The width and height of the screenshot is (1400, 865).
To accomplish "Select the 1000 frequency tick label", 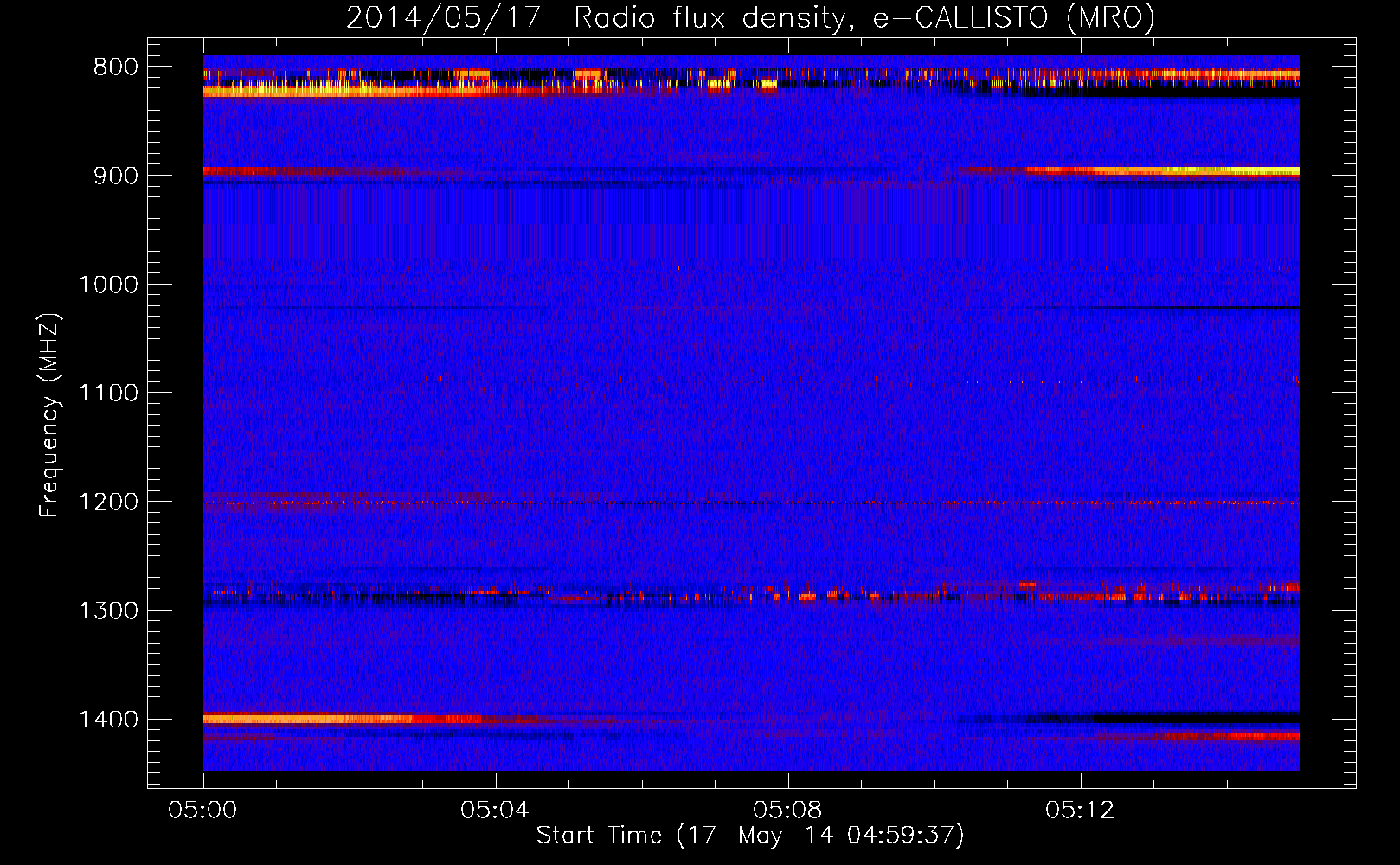I will [109, 285].
